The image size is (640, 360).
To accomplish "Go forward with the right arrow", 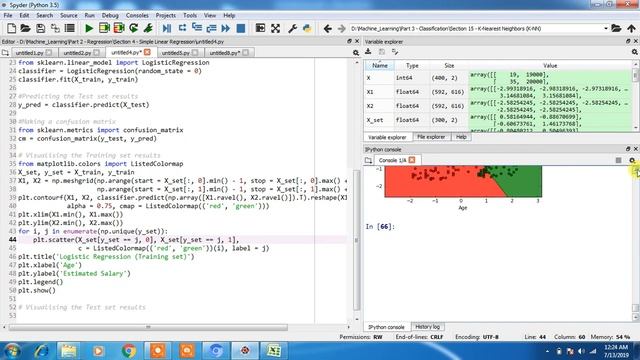I will (x=341, y=28).
